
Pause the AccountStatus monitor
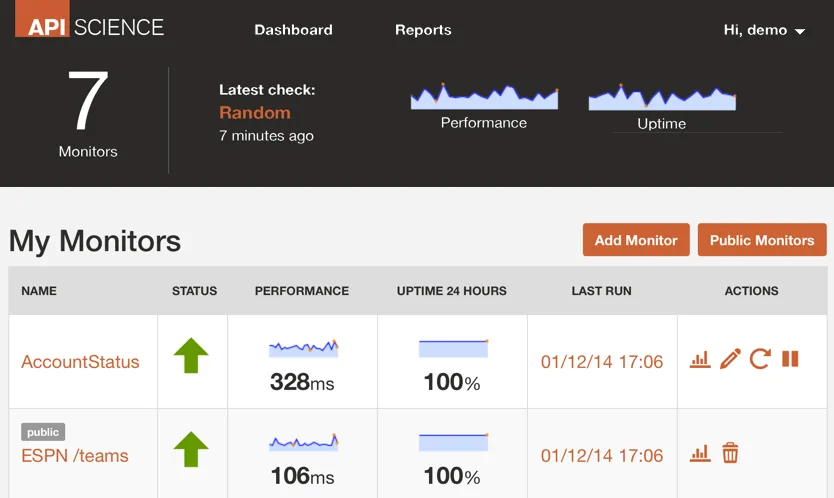790,359
